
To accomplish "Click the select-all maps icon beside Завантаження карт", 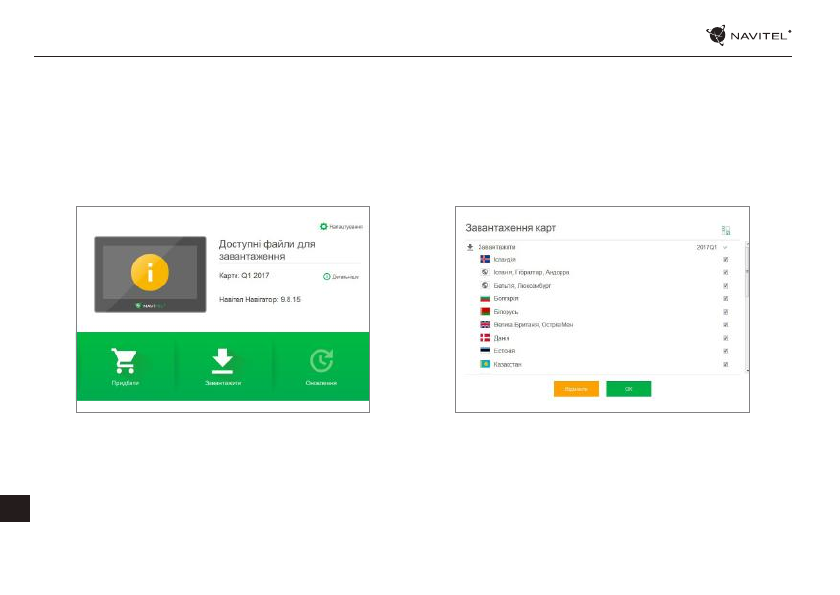I will tap(726, 230).
